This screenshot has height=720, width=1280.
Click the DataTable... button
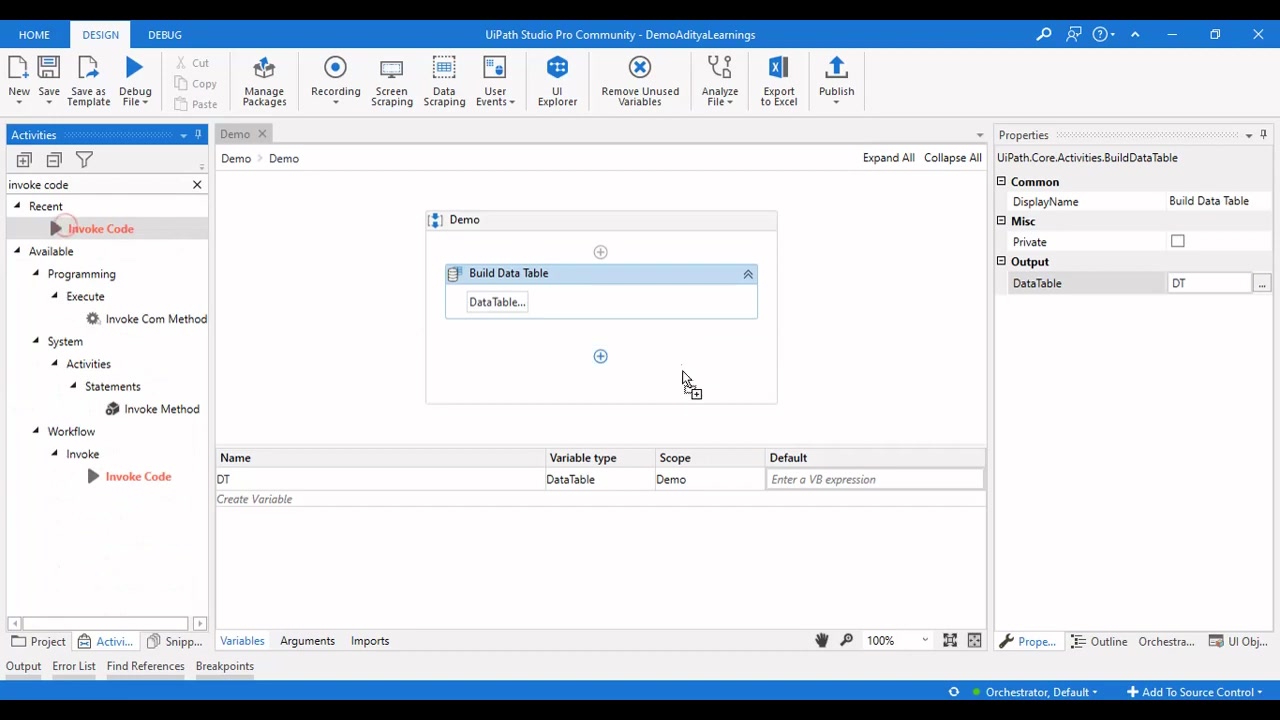coord(497,302)
